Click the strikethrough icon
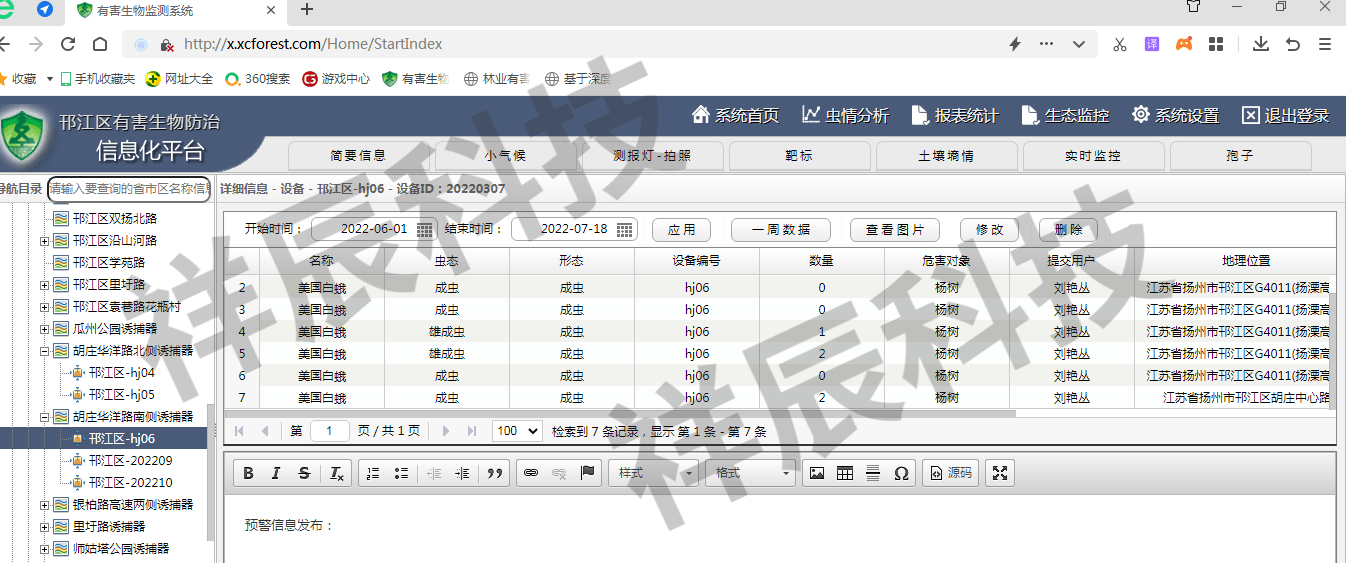The height and width of the screenshot is (563, 1346). [x=305, y=474]
